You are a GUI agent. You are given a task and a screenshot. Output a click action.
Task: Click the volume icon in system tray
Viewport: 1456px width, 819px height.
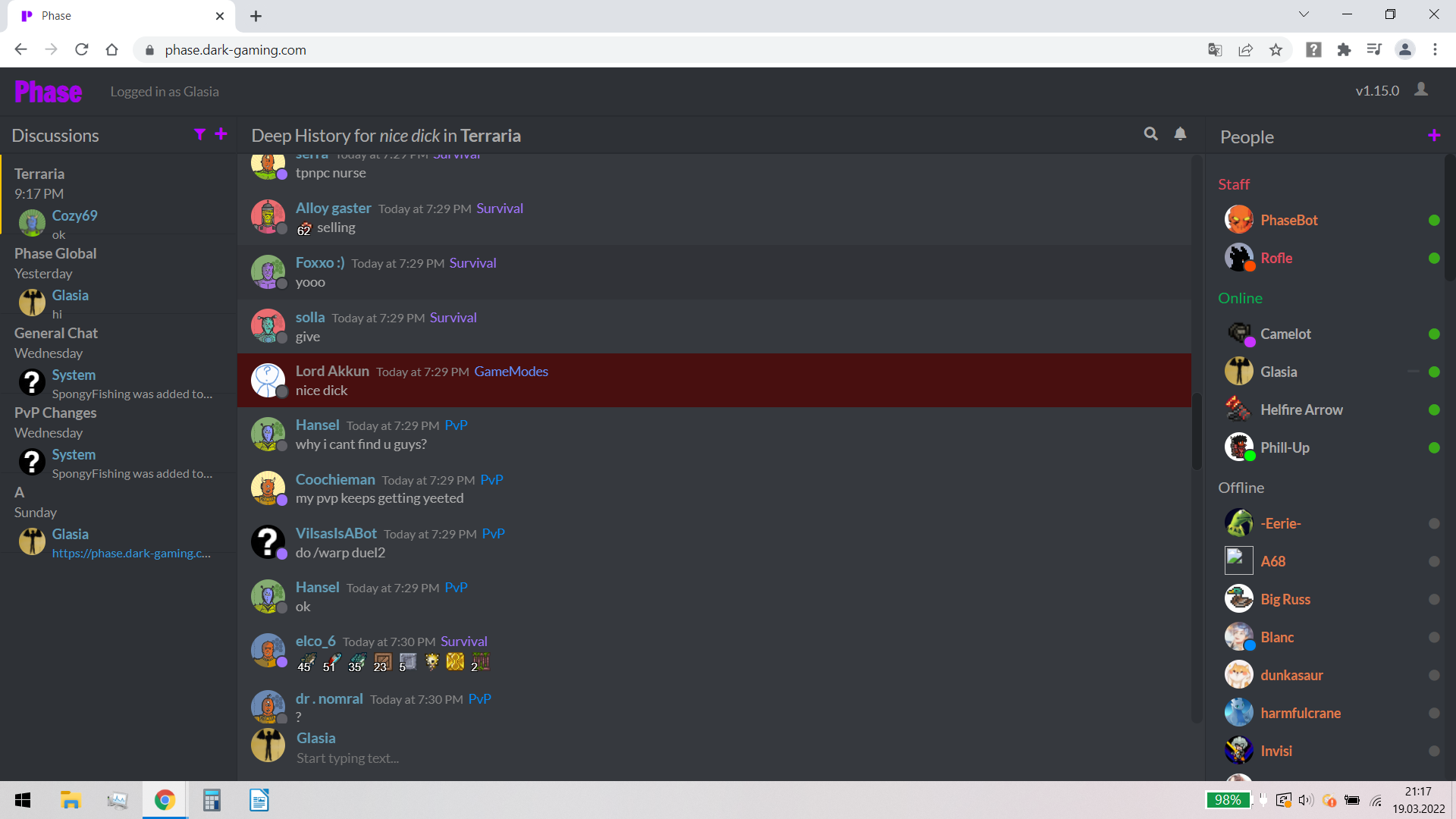[x=1305, y=800]
